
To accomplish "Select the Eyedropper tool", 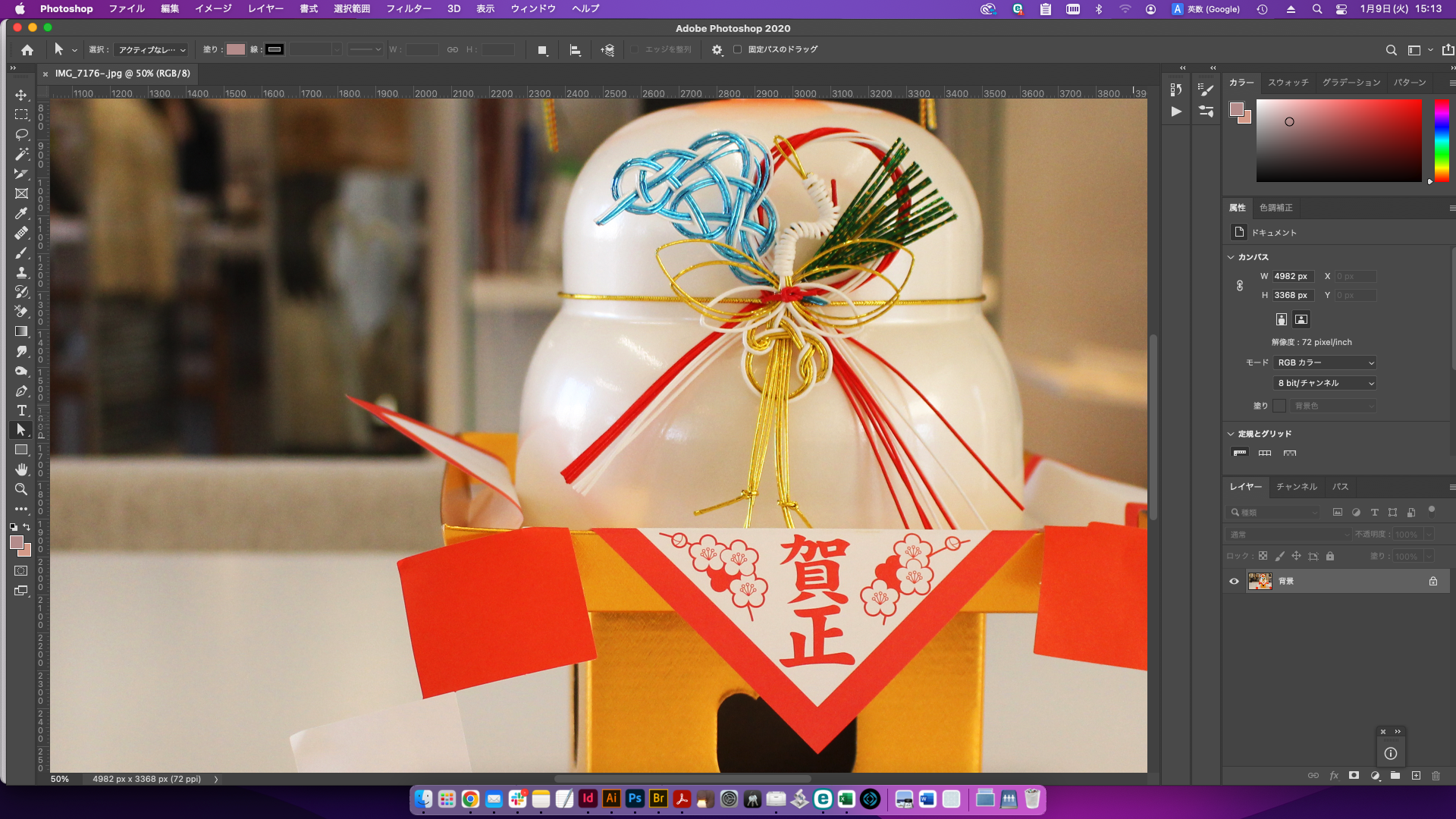I will [x=21, y=213].
